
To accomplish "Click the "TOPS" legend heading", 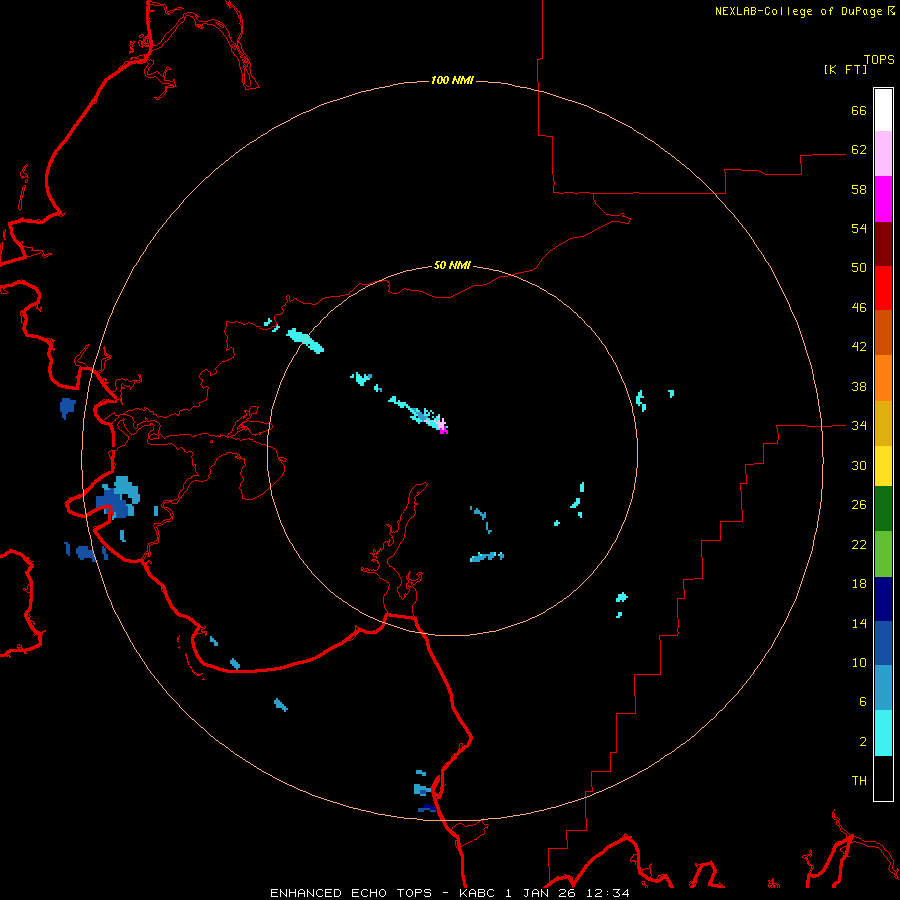I will [x=879, y=59].
